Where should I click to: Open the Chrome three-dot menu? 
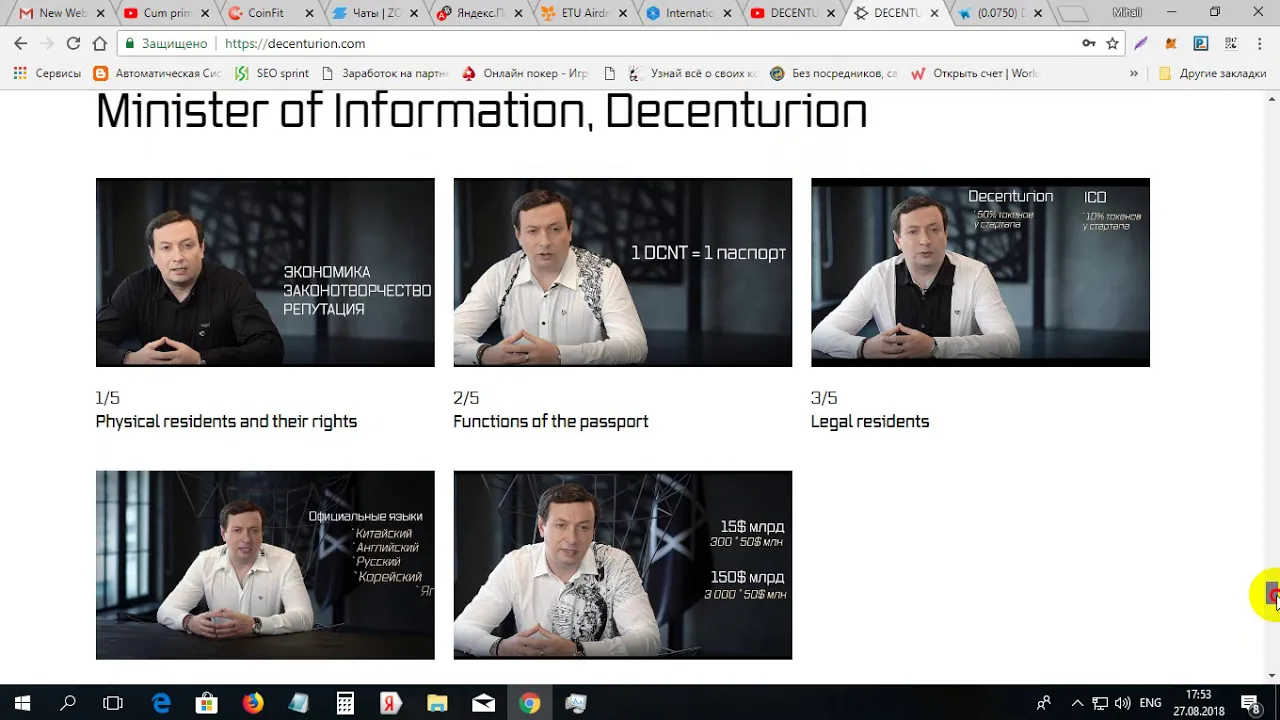1261,44
